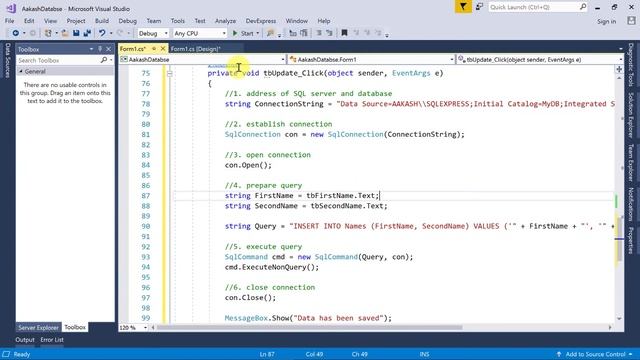Click the Add to Source Control arrow icon
The height and width of the screenshot is (360, 640).
pyautogui.click(x=559, y=354)
